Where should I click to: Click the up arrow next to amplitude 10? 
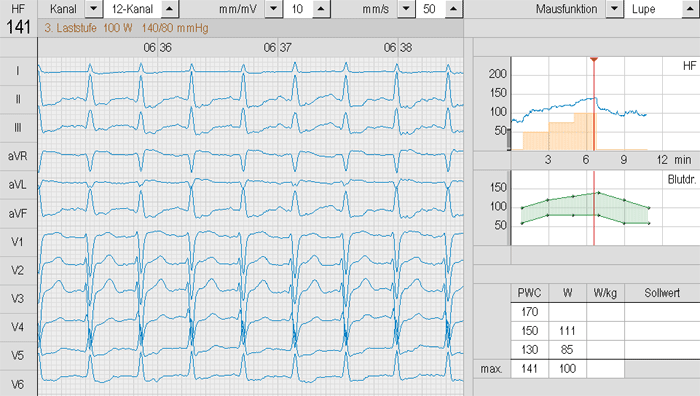point(321,8)
